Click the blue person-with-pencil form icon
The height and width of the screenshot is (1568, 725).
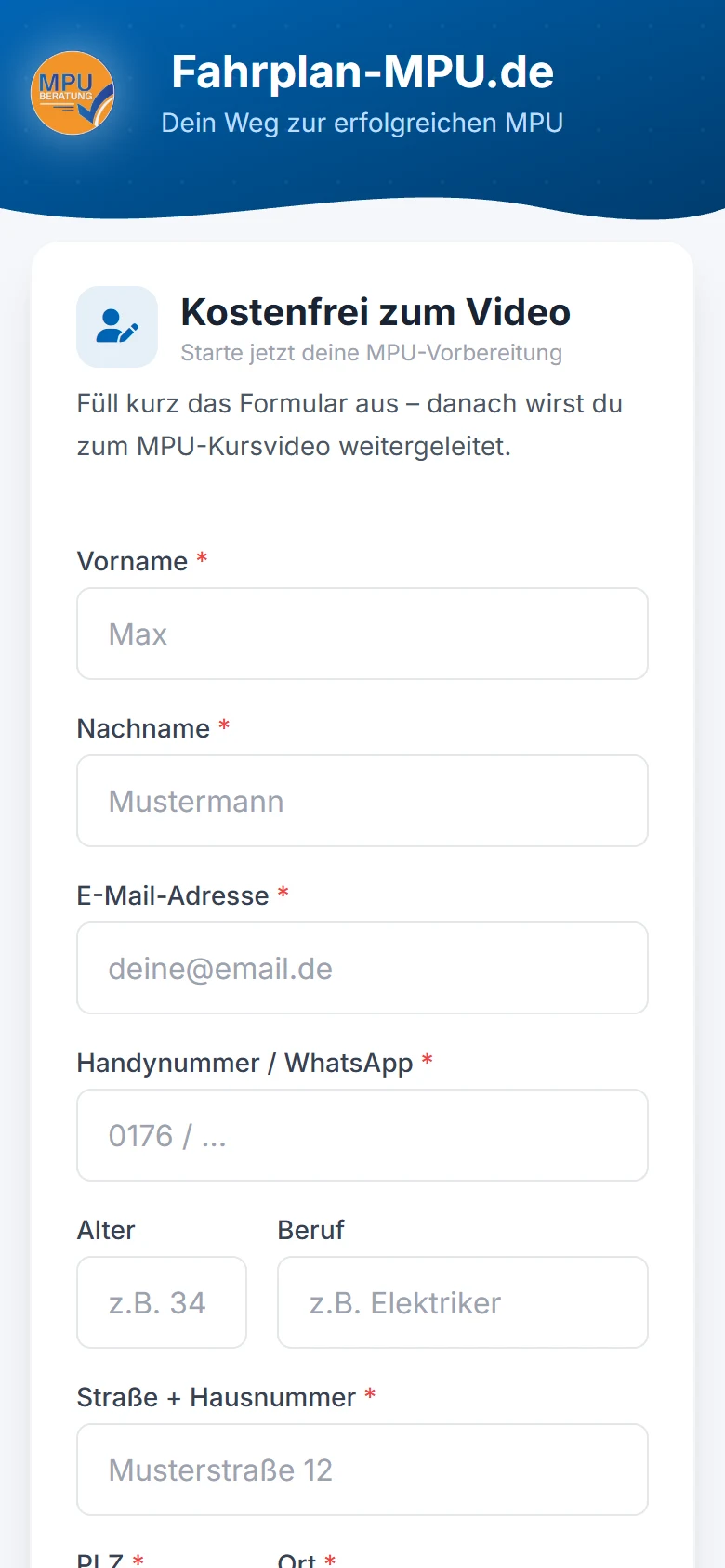116,327
